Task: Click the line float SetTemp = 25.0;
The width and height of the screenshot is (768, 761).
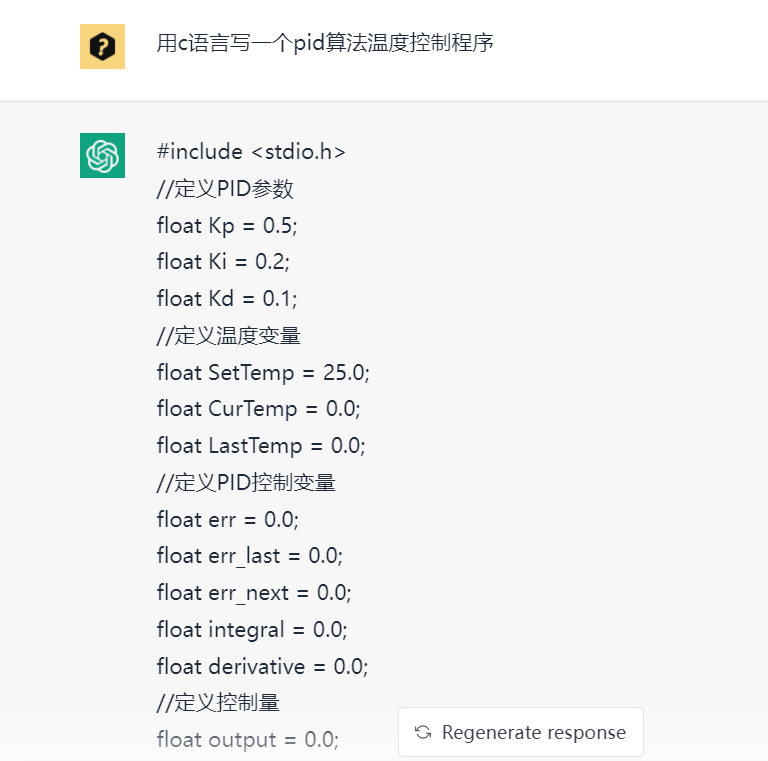Action: tap(263, 372)
